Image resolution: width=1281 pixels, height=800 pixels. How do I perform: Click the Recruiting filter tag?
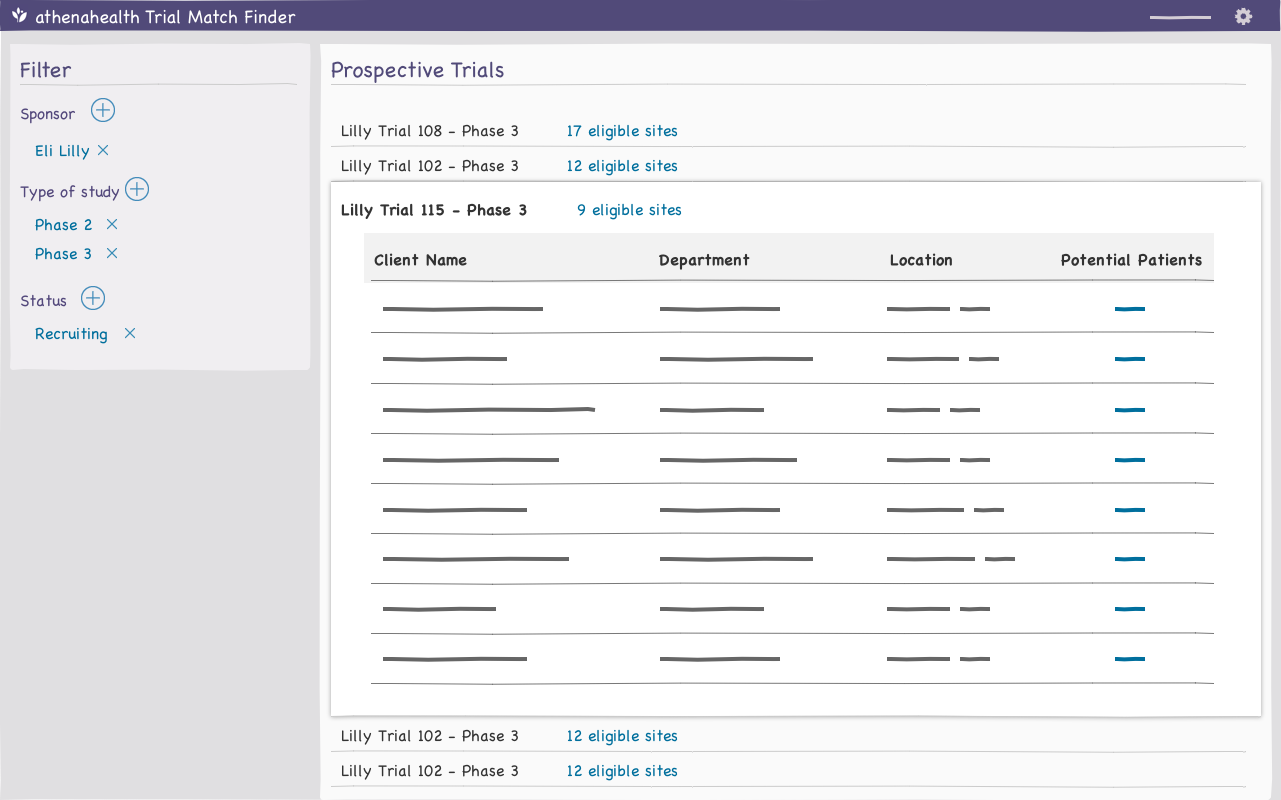tap(71, 334)
